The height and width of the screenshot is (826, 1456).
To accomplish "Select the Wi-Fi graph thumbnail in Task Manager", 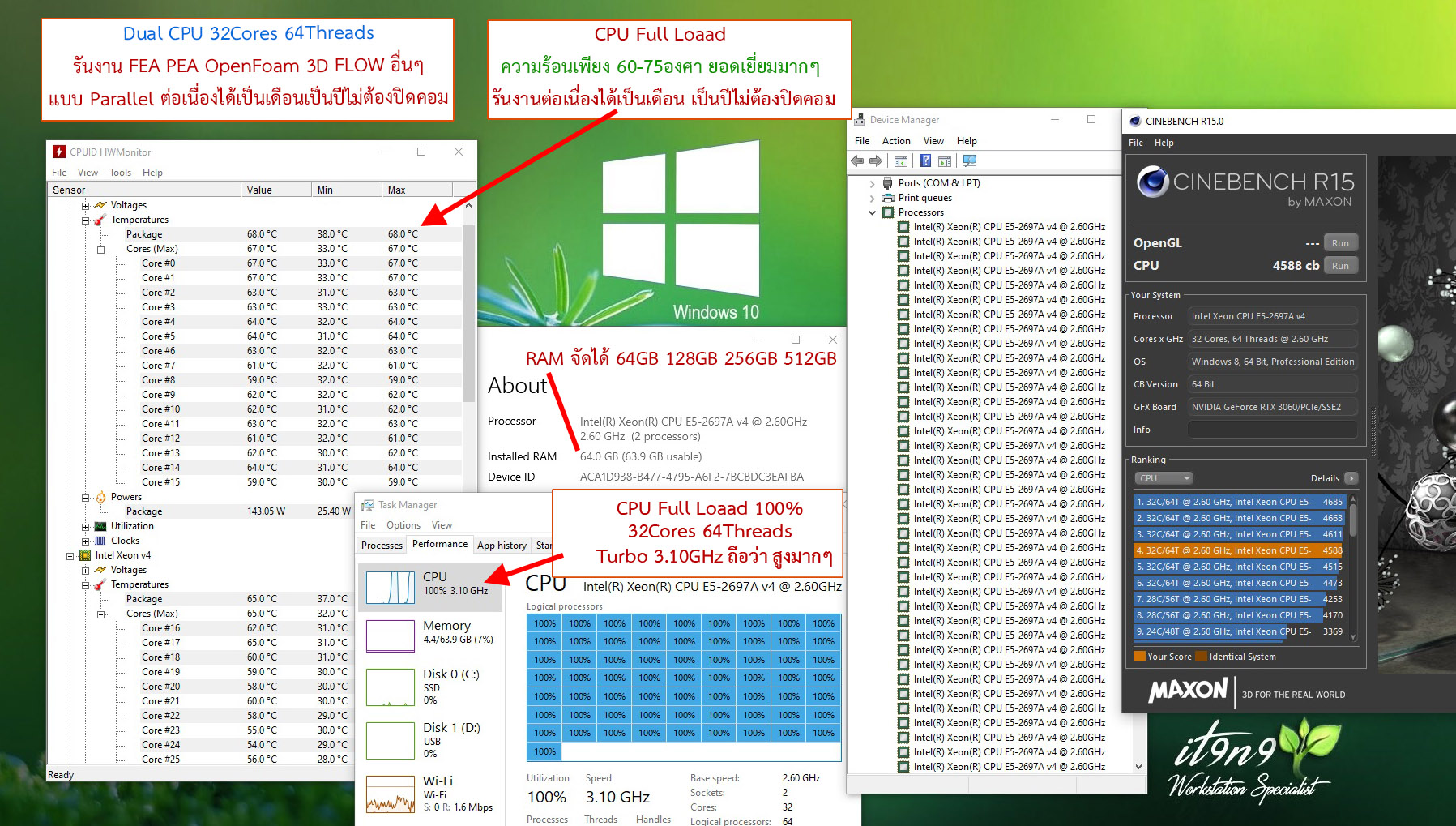I will 391,794.
